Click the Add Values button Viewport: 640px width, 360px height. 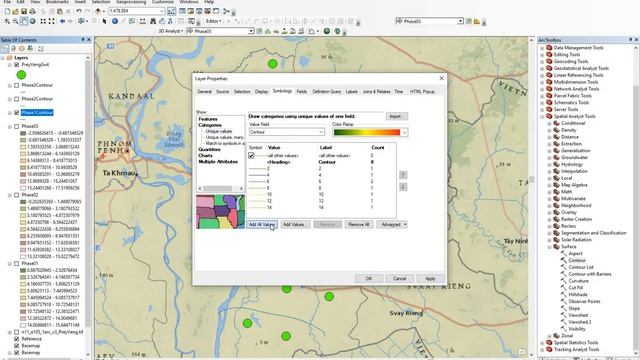click(x=295, y=224)
